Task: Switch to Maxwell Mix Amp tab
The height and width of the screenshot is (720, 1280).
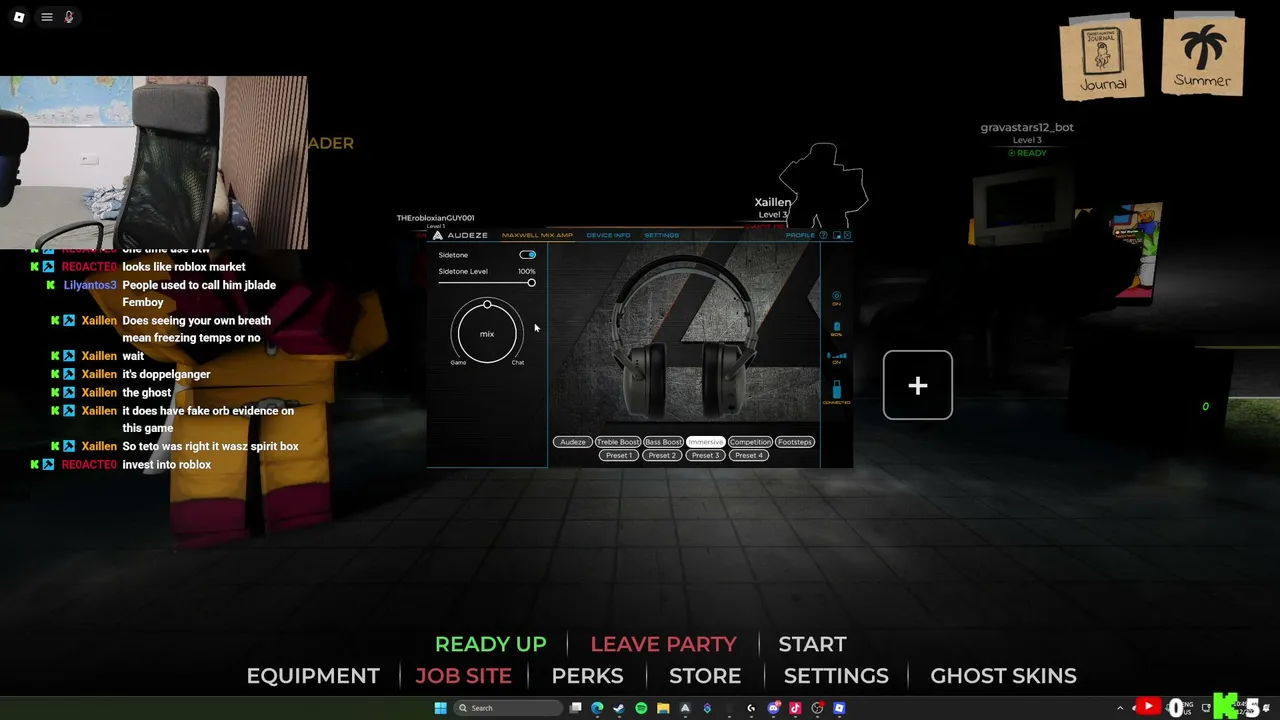Action: point(537,235)
